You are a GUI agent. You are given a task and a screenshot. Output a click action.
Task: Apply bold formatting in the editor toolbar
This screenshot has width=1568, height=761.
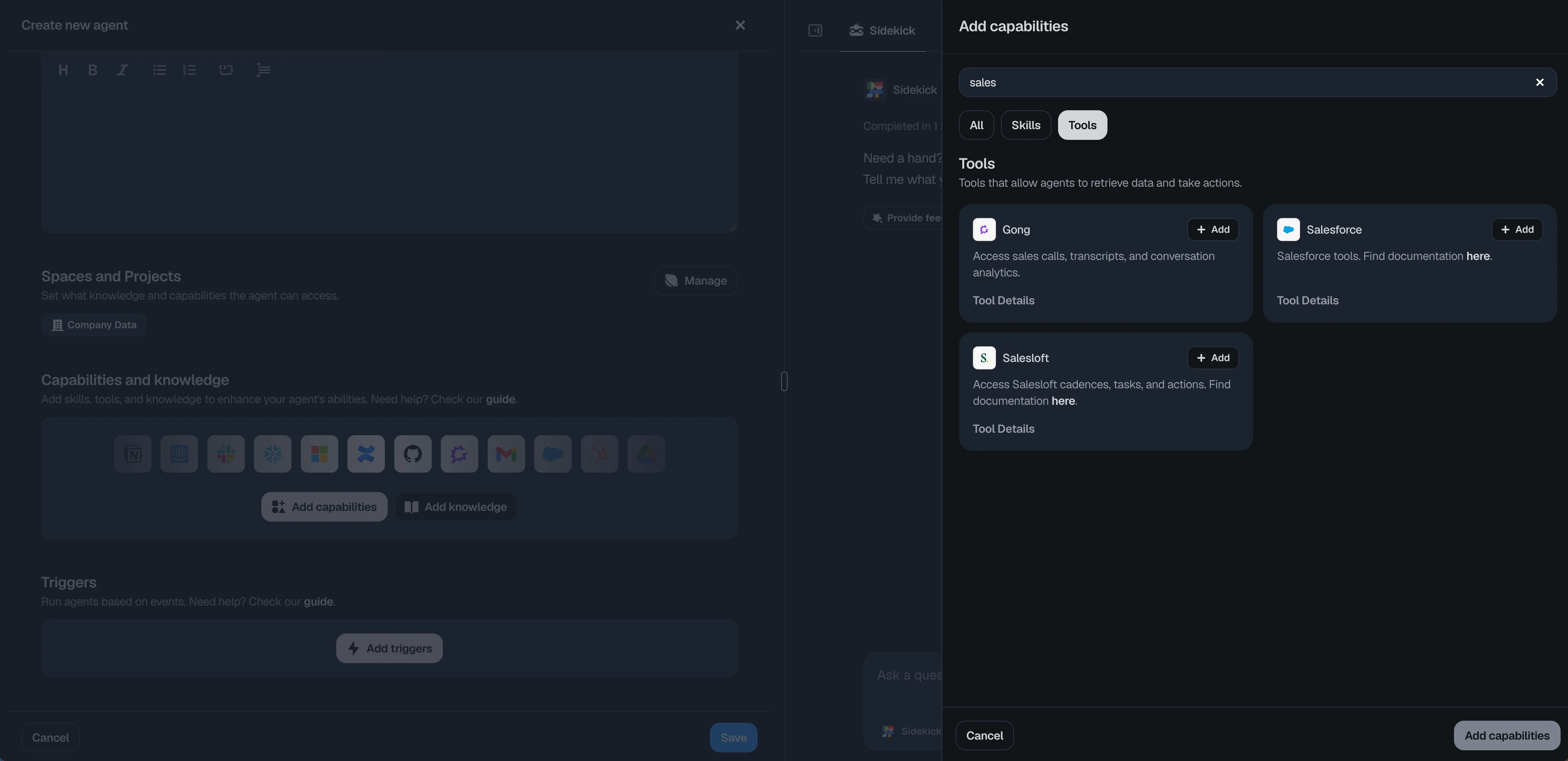[92, 70]
